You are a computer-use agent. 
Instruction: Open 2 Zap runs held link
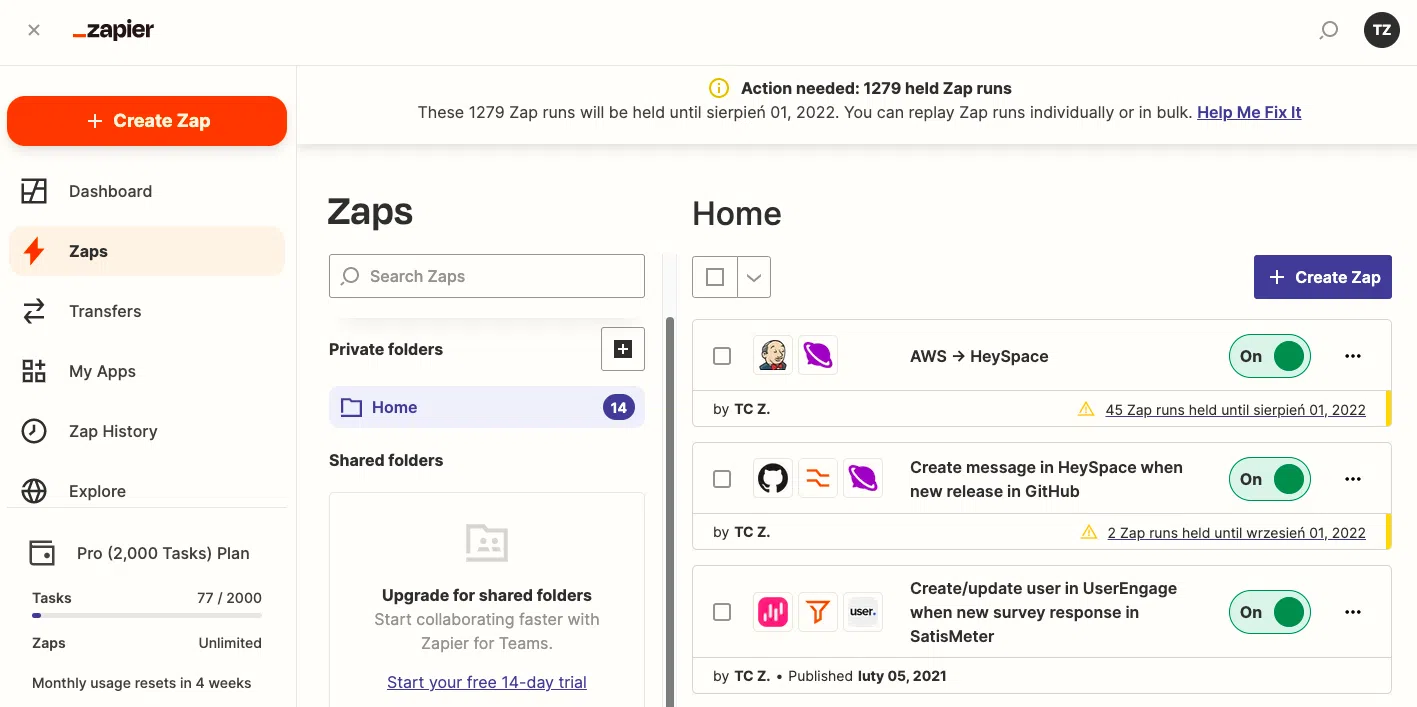(1236, 533)
